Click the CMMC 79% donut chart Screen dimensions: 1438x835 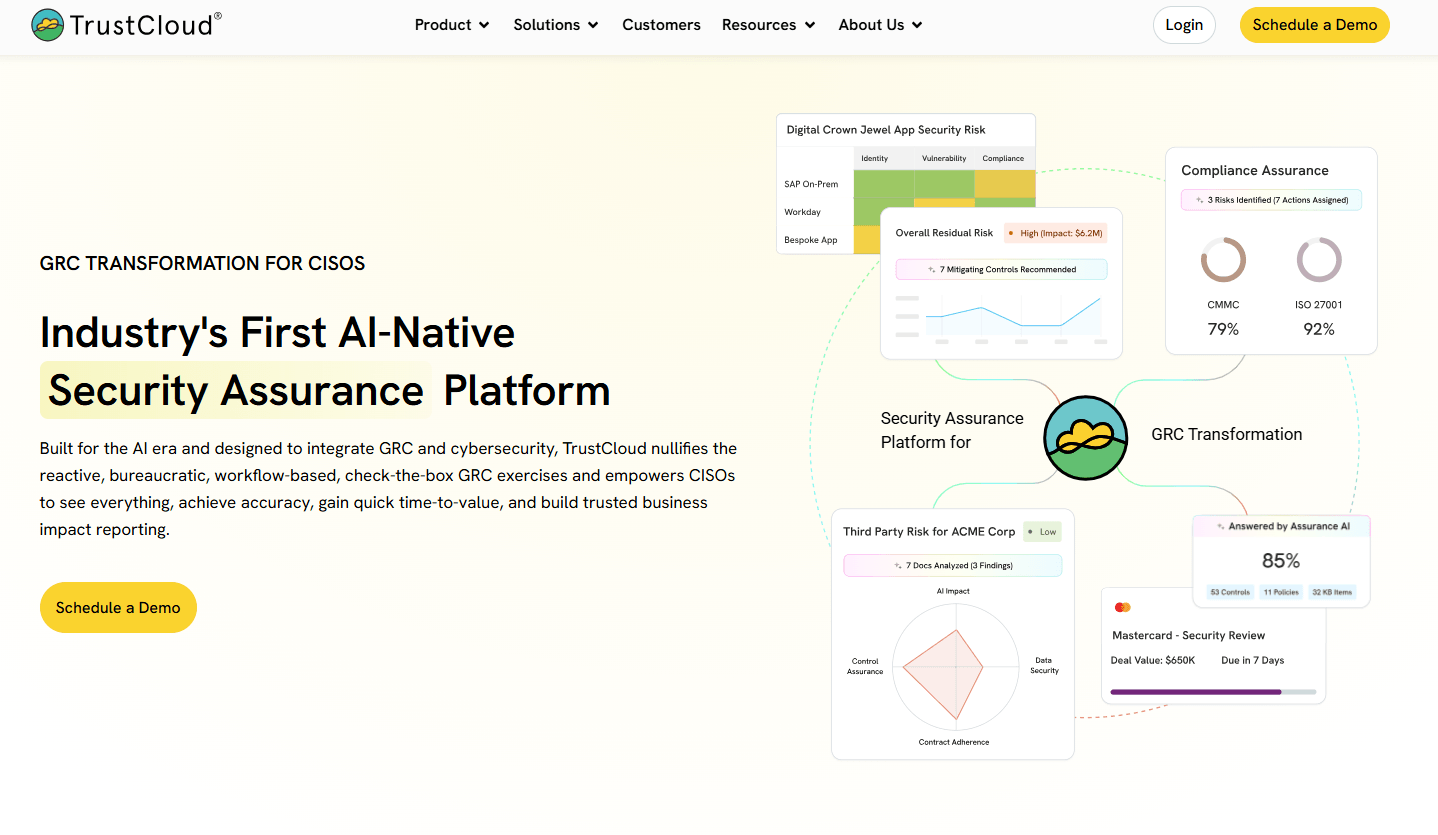point(1223,260)
